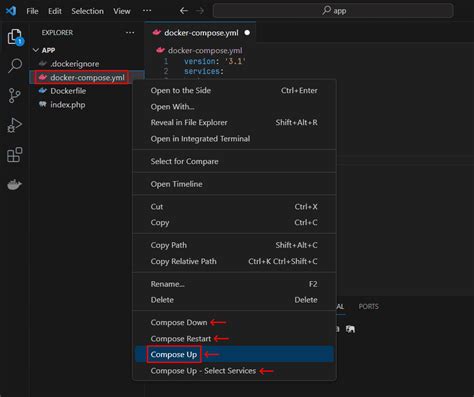Select docker-compose.yml in the file tree
This screenshot has width=474, height=397.
click(x=87, y=77)
